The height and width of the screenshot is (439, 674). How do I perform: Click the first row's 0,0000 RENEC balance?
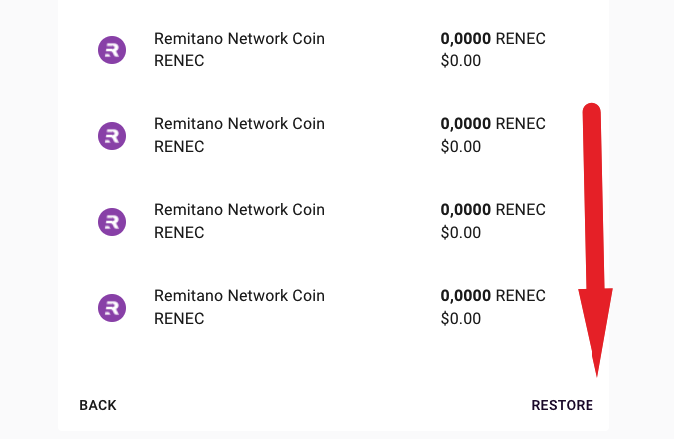pyautogui.click(x=493, y=39)
